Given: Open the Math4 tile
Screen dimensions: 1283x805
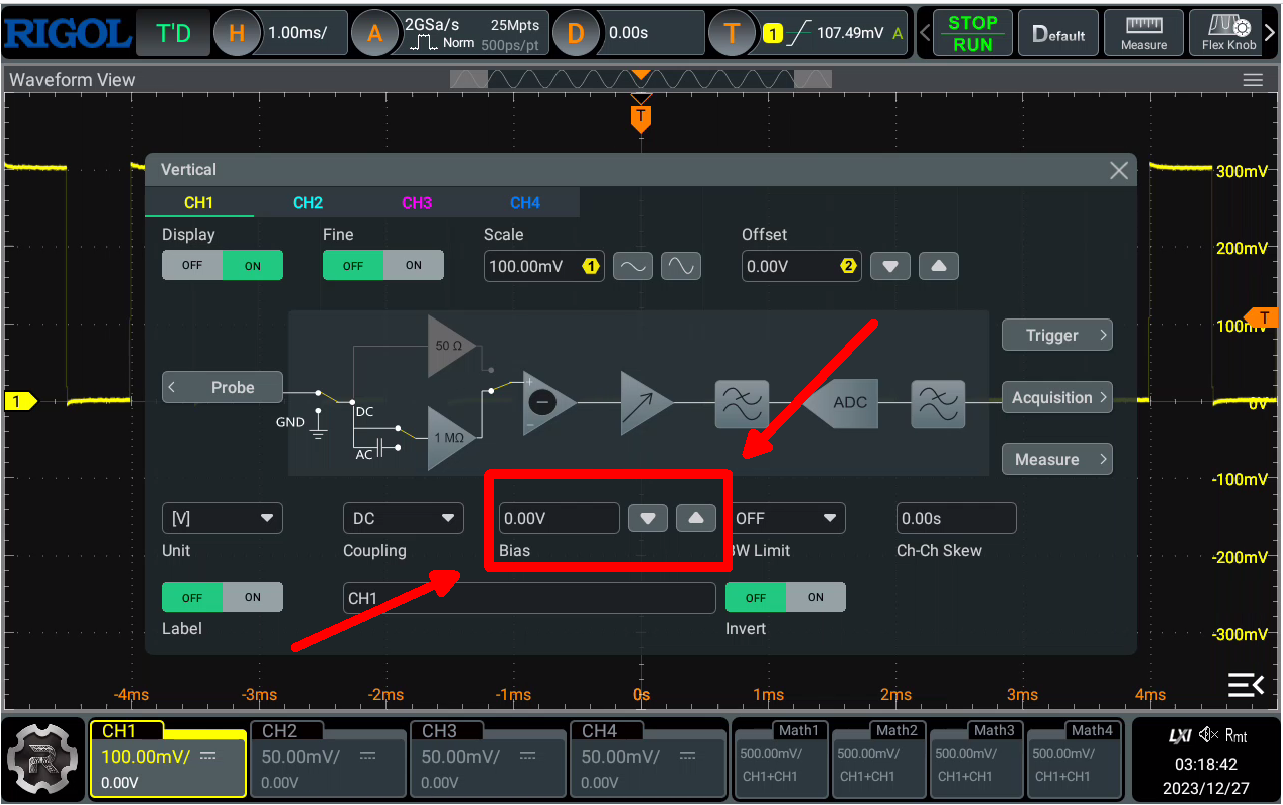Looking at the screenshot, I should (1074, 759).
